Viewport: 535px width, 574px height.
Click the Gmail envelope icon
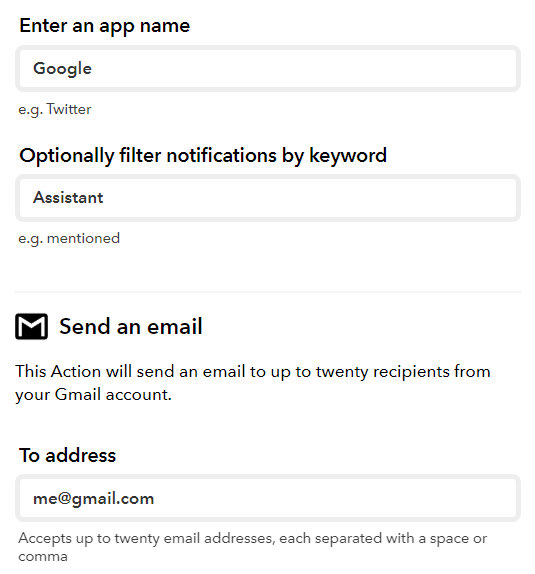31,326
